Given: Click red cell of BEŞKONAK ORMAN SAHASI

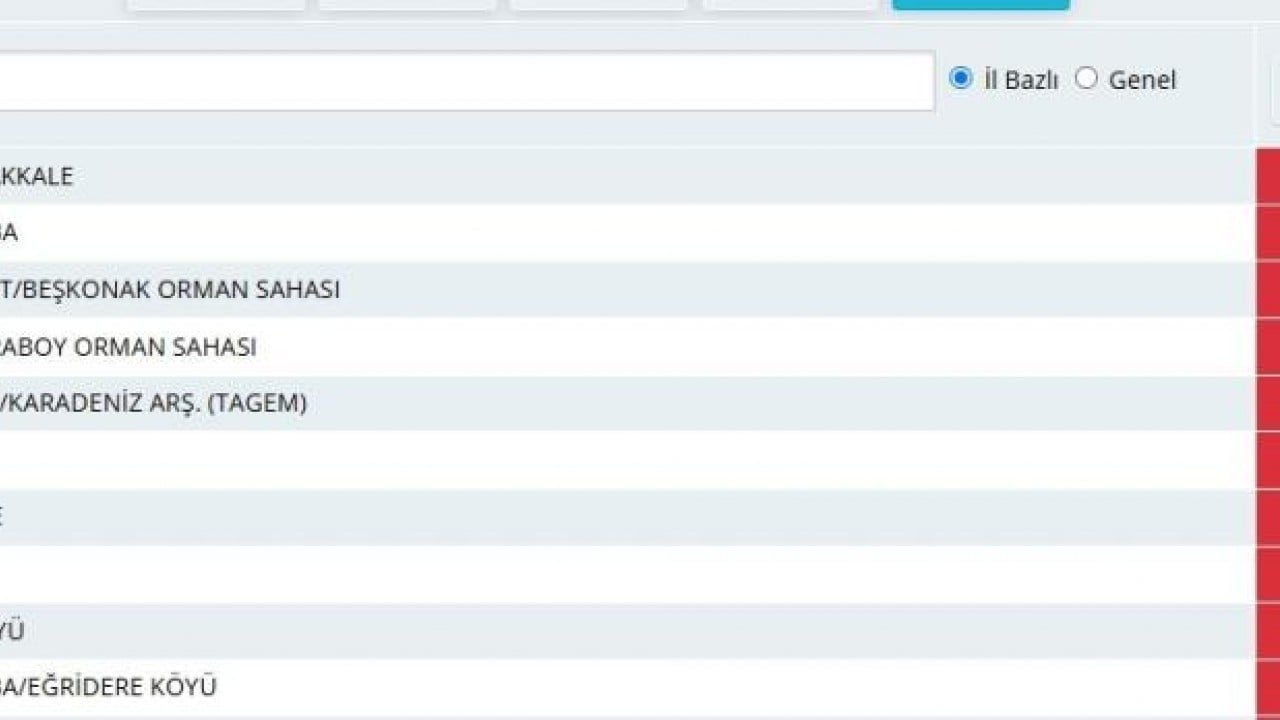Looking at the screenshot, I should pyautogui.click(x=1268, y=290).
